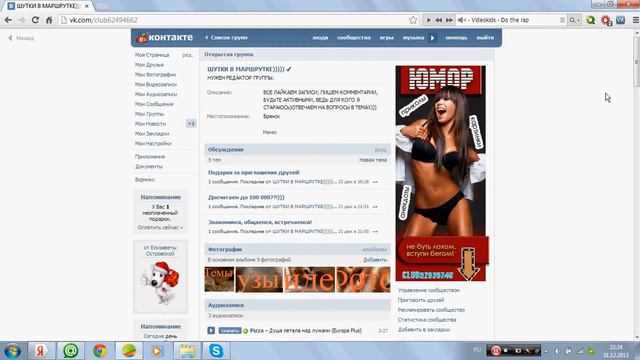Click the ЮМОР group avatar image
This screenshot has height=360, width=640.
pyautogui.click(x=441, y=173)
